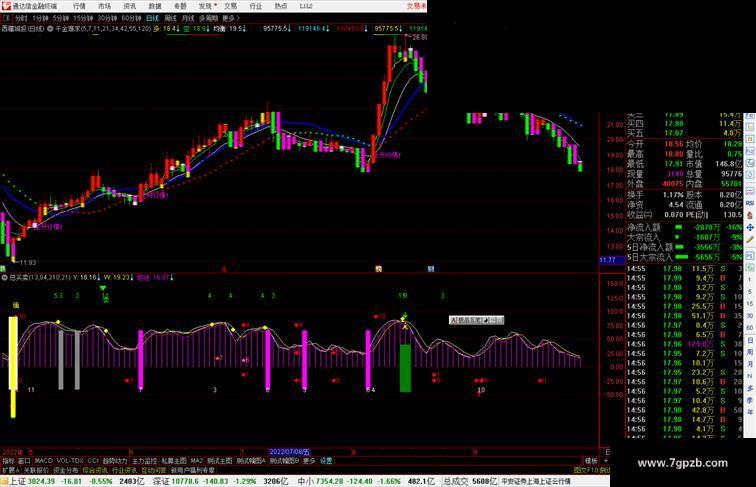
Task: Open the 发现 menu
Action: click(x=205, y=6)
